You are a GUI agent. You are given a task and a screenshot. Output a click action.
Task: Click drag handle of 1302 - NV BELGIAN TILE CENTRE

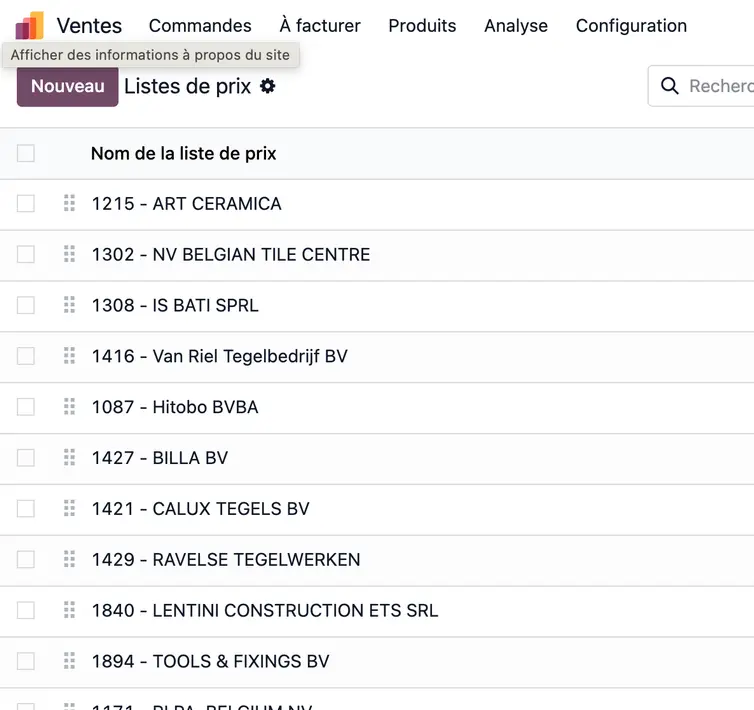coord(69,254)
